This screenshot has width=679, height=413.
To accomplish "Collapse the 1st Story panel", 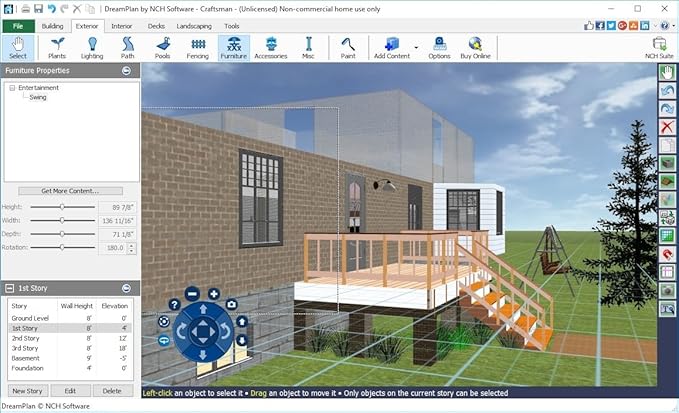I will pyautogui.click(x=127, y=288).
